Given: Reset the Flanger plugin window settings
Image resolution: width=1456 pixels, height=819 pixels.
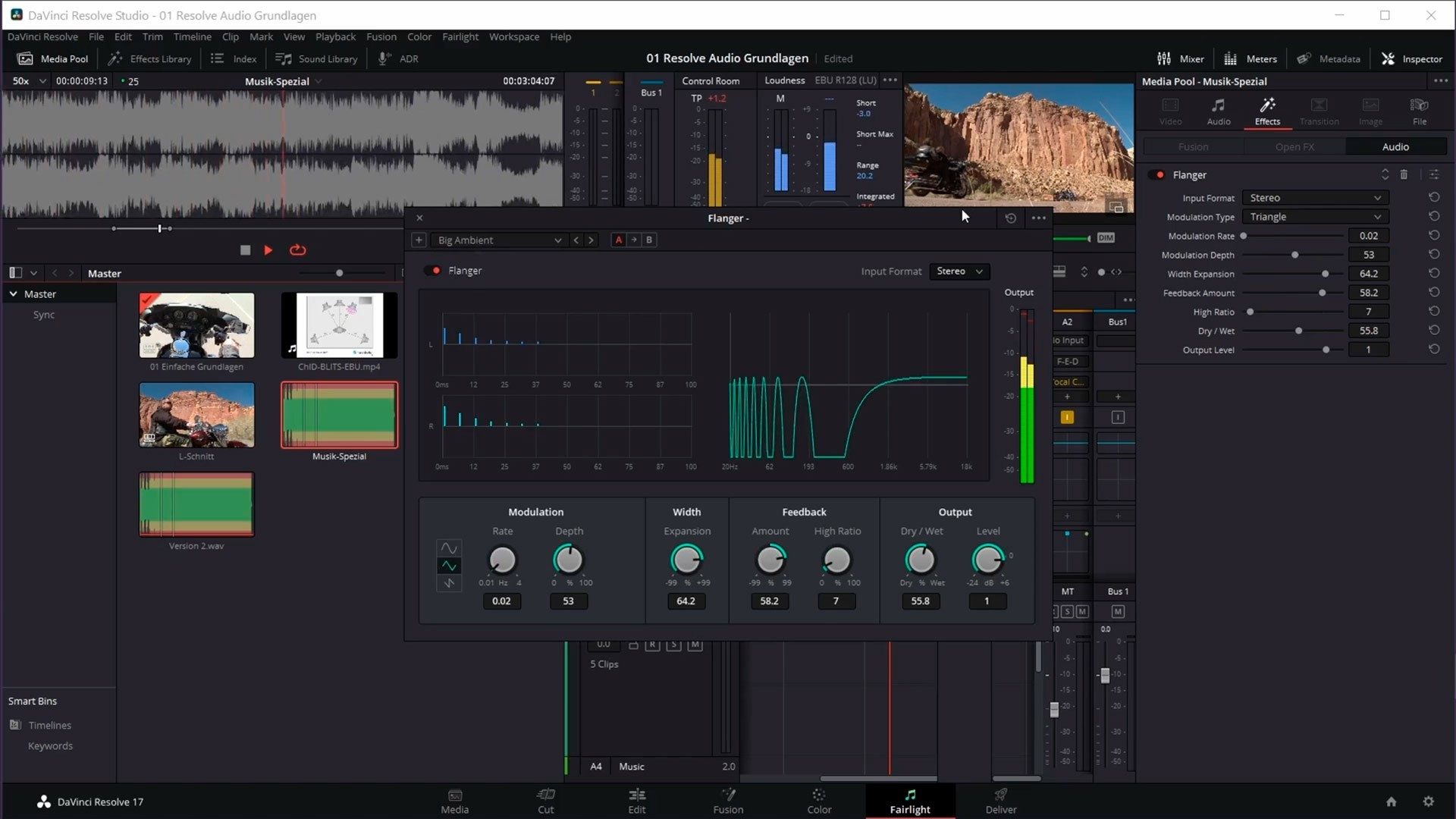Looking at the screenshot, I should [x=1010, y=218].
